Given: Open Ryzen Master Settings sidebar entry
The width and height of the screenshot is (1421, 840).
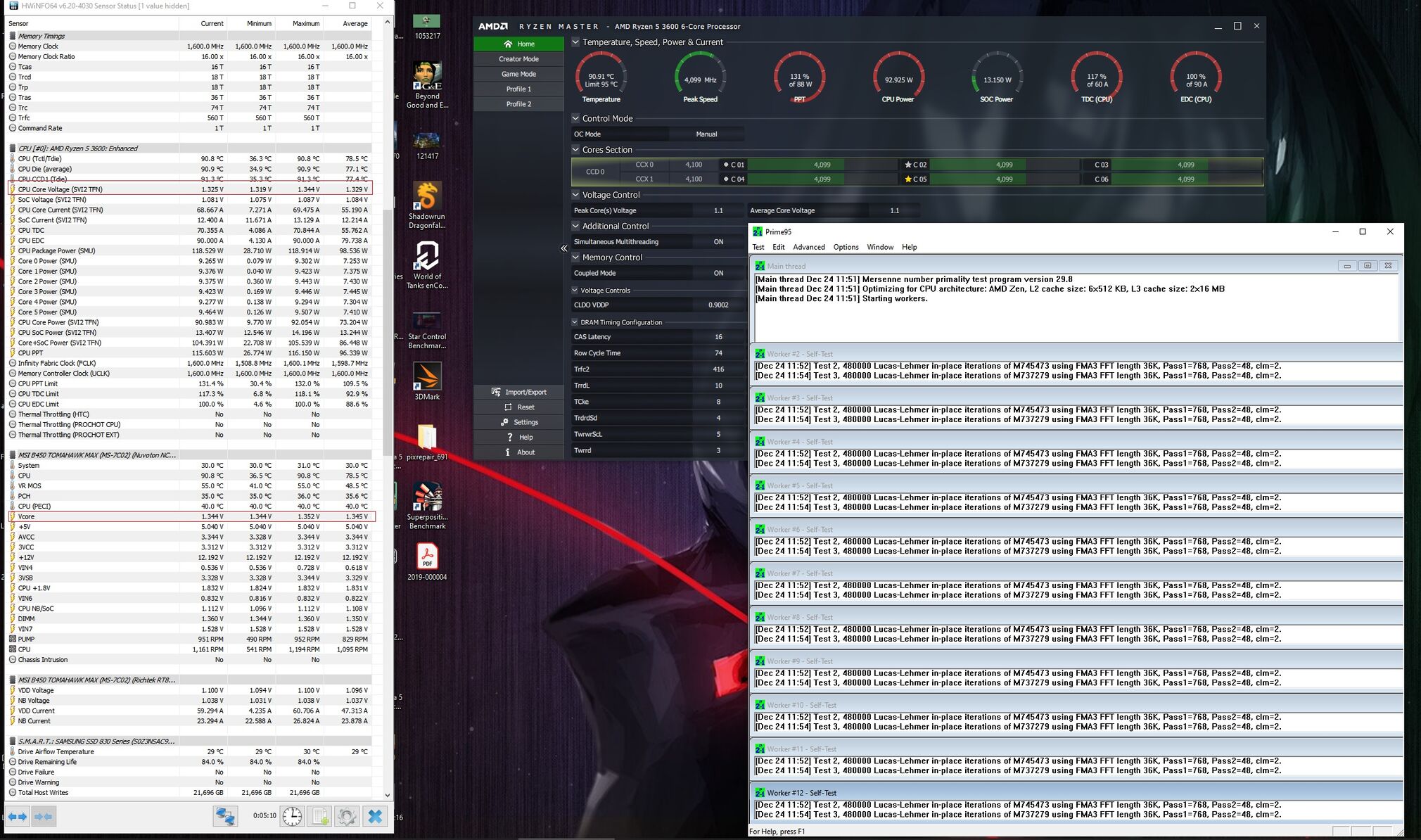Looking at the screenshot, I should [518, 422].
